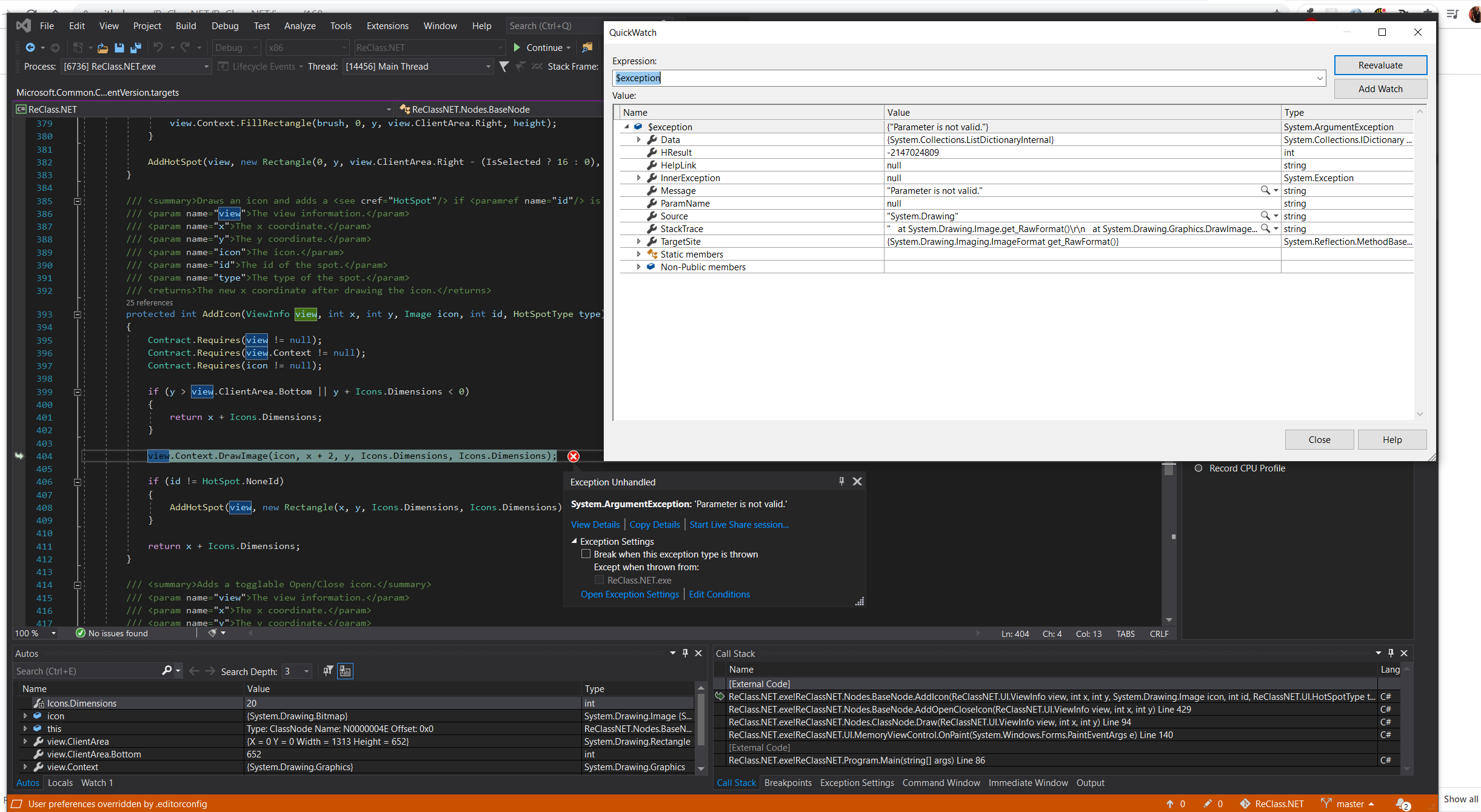Open the 100% editor zoom selector
Screen dimensions: 1481x812
tap(35, 633)
